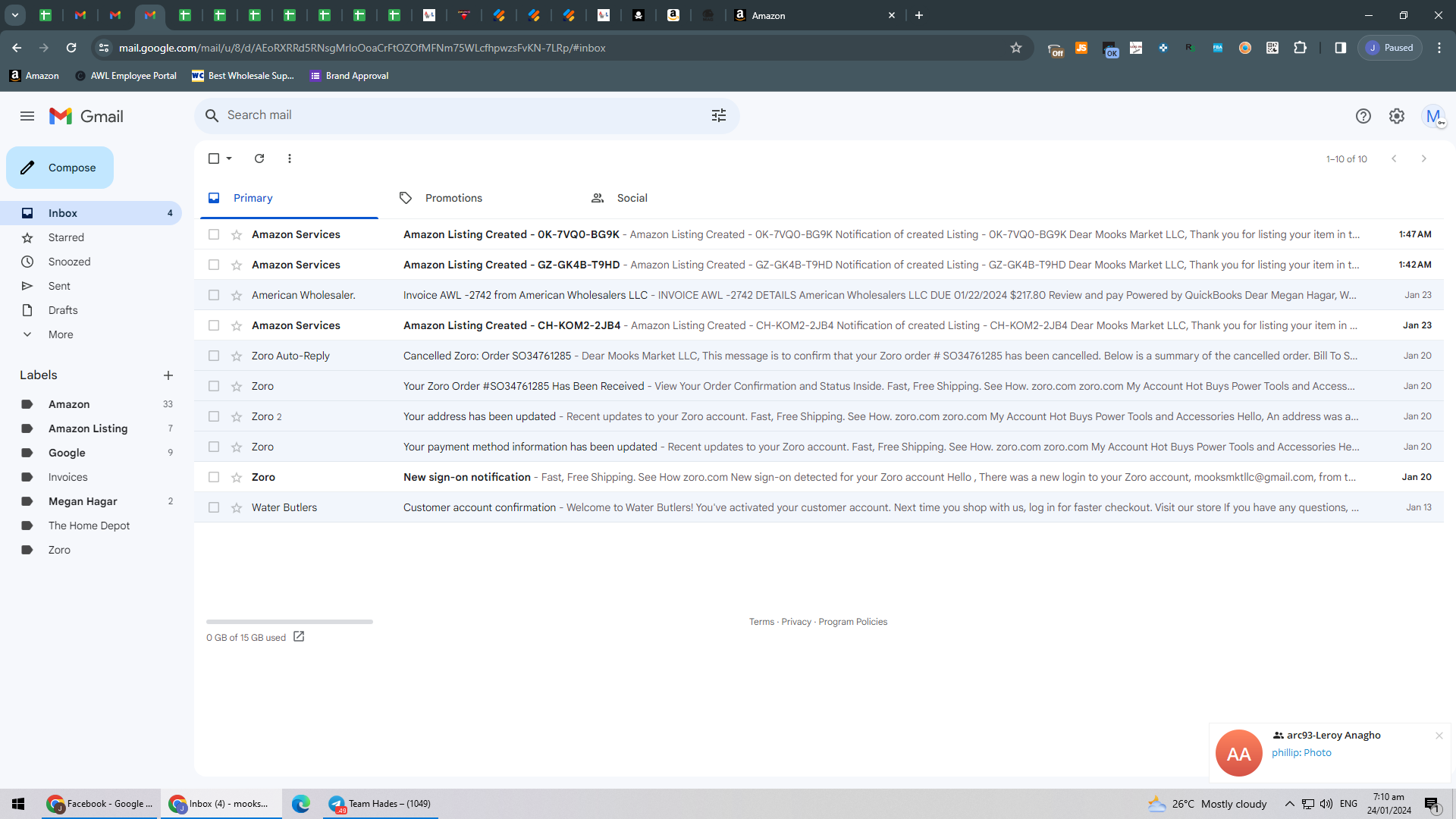The height and width of the screenshot is (819, 1456).
Task: Open storage management link icon
Action: point(299,637)
